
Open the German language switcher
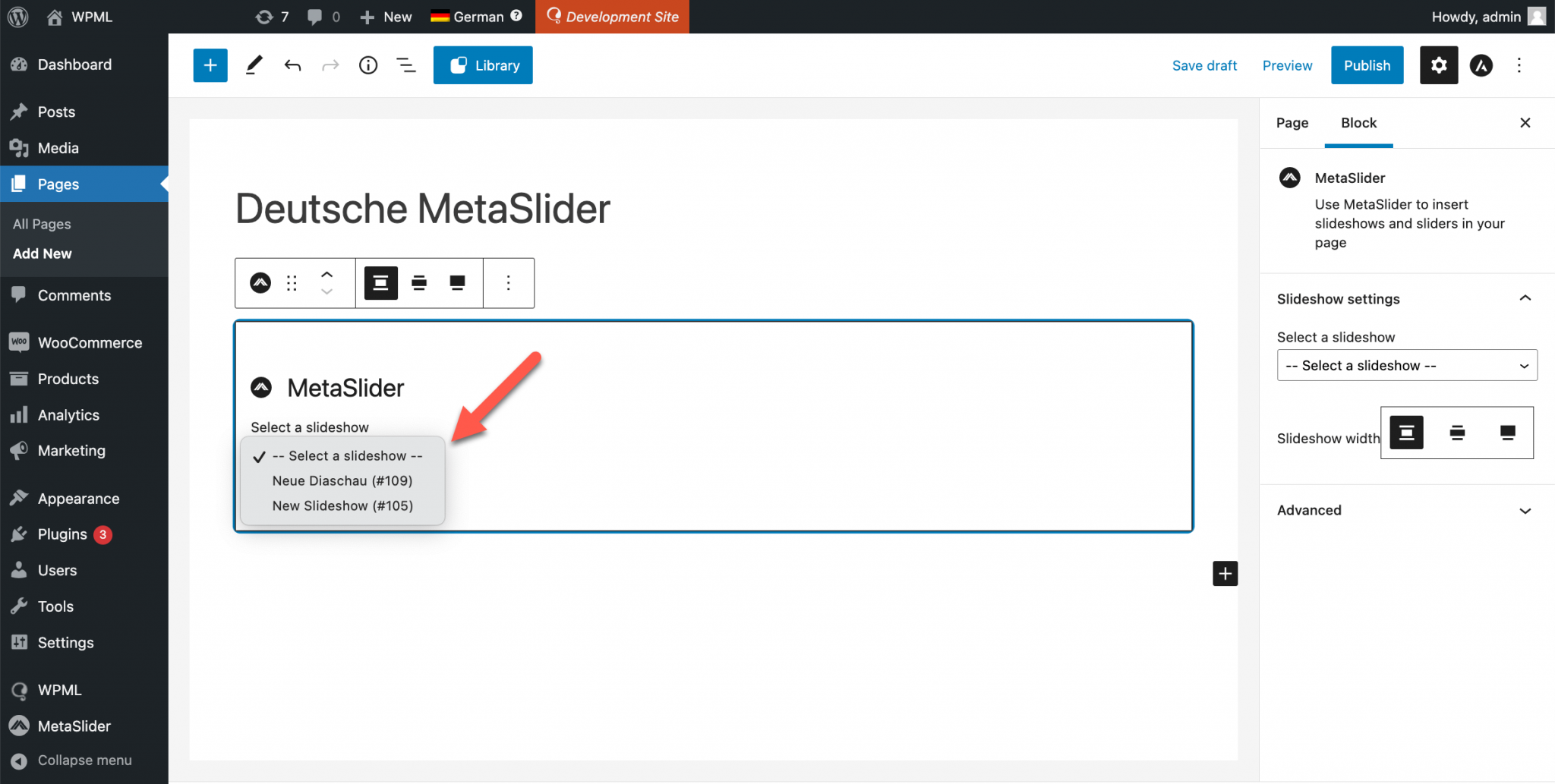tap(476, 17)
